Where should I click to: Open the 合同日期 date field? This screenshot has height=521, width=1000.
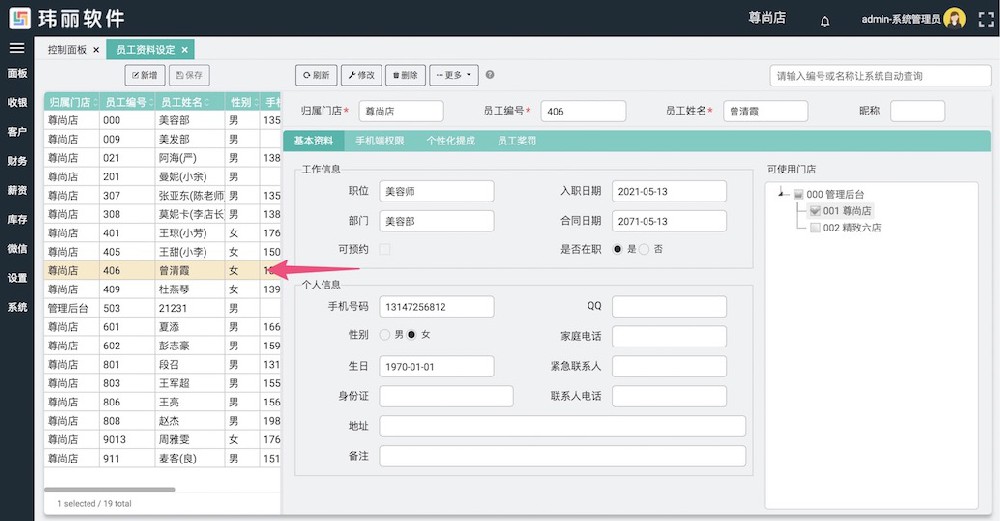coord(669,221)
